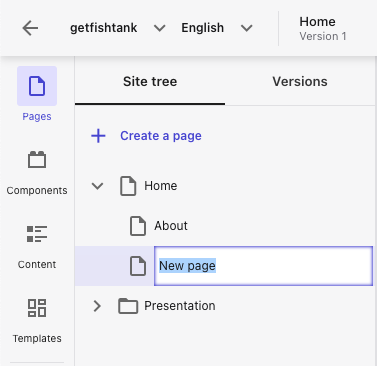
Task: Open the Content sidebar panel
Action: (x=37, y=247)
